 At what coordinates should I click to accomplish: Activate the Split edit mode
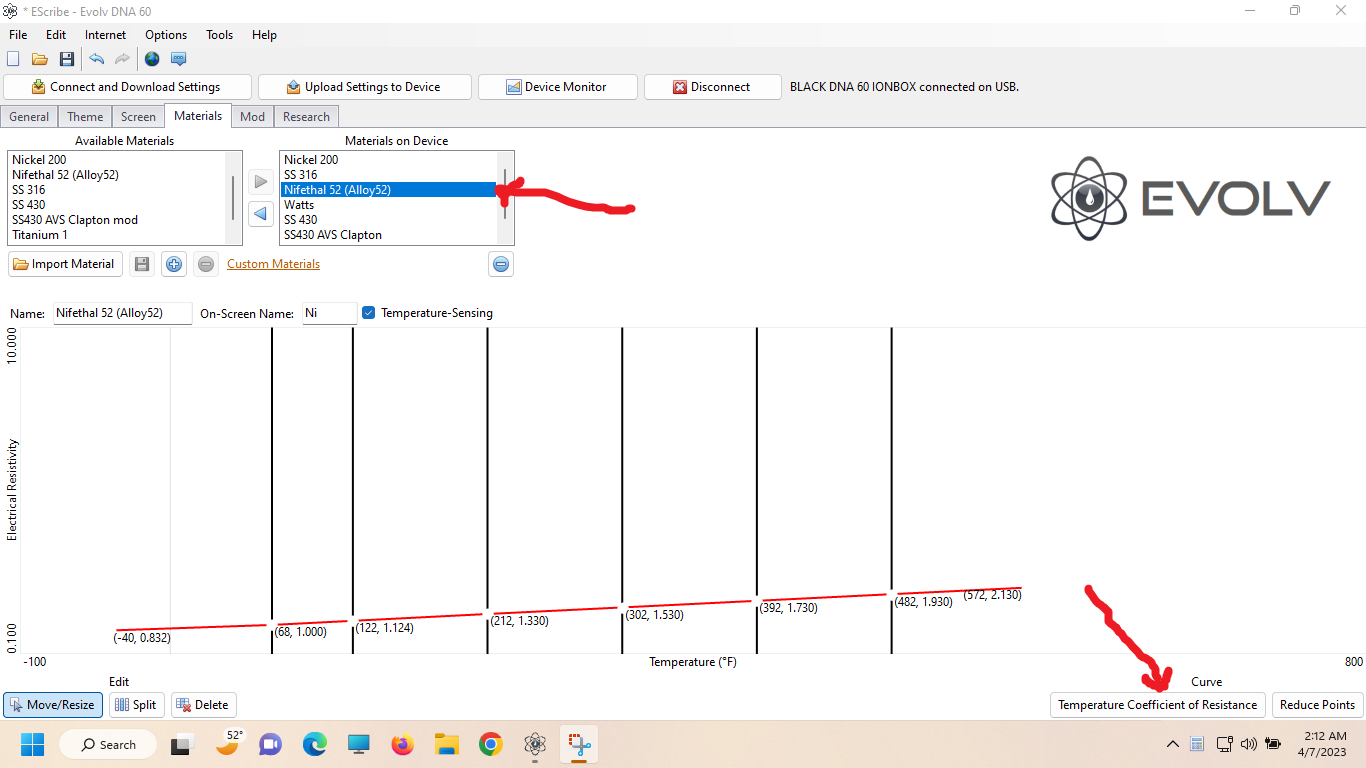point(136,705)
